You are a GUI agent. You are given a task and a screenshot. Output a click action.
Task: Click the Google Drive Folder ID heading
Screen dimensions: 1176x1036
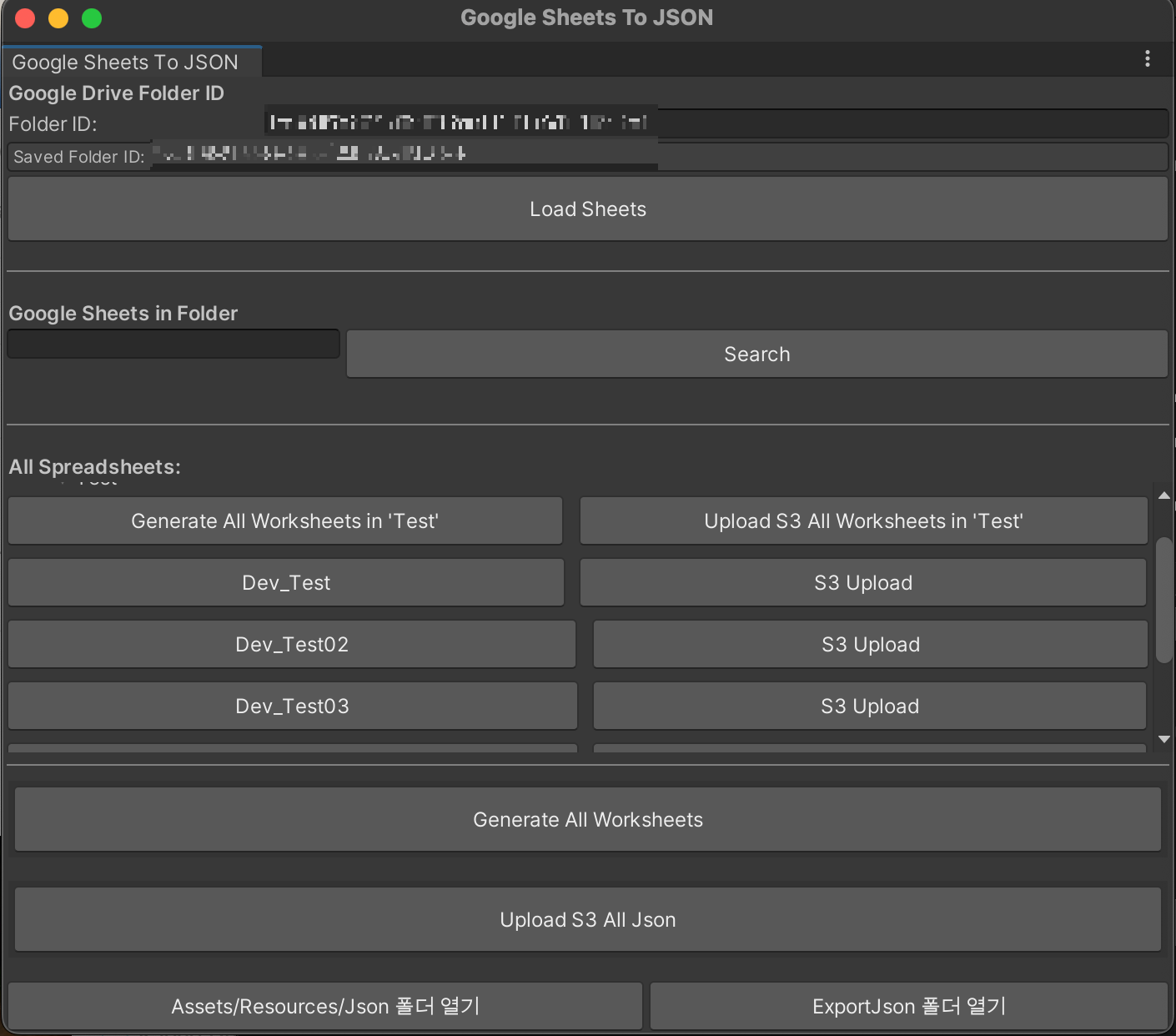click(117, 93)
